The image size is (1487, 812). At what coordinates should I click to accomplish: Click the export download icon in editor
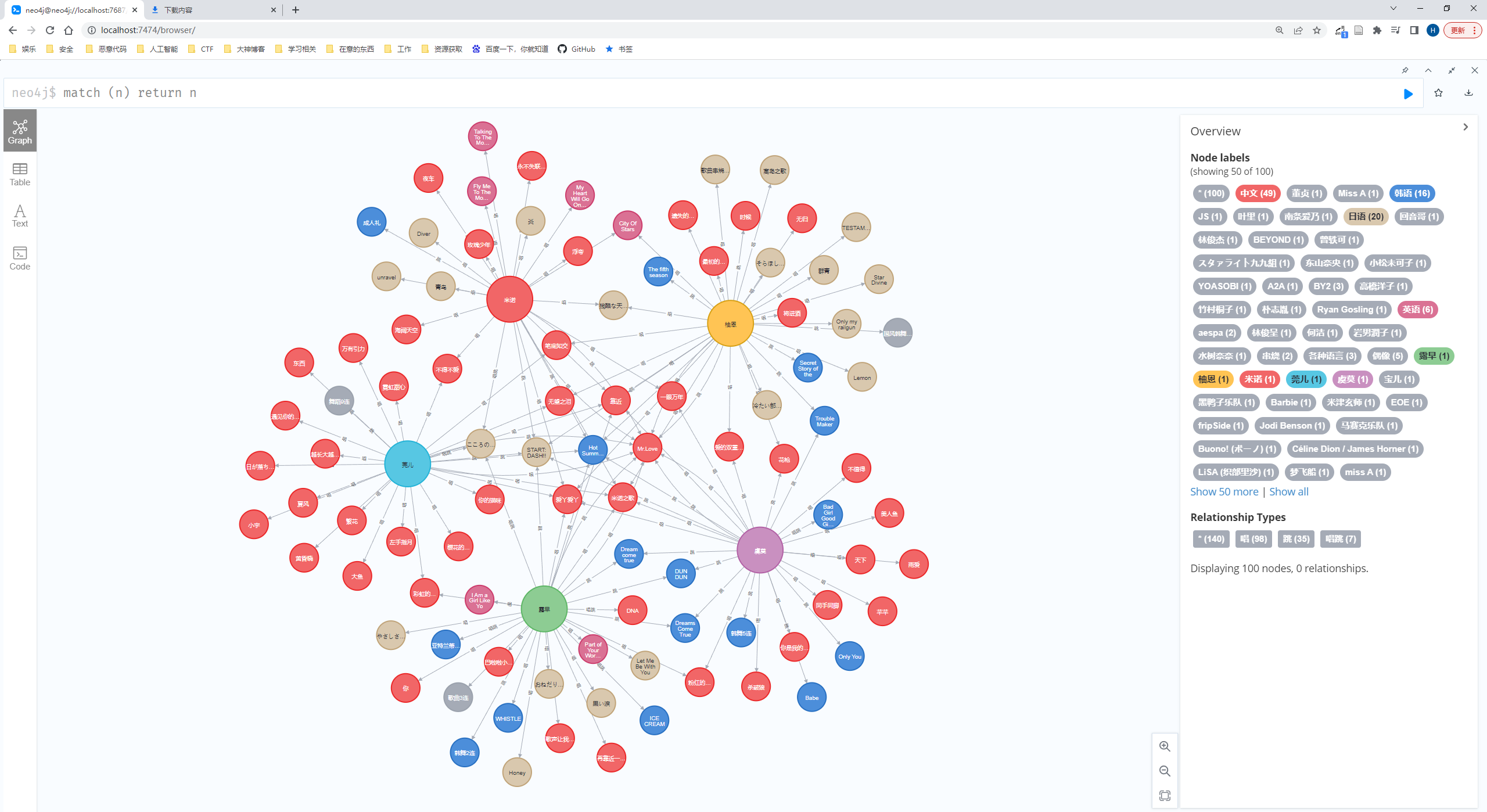pyautogui.click(x=1468, y=93)
